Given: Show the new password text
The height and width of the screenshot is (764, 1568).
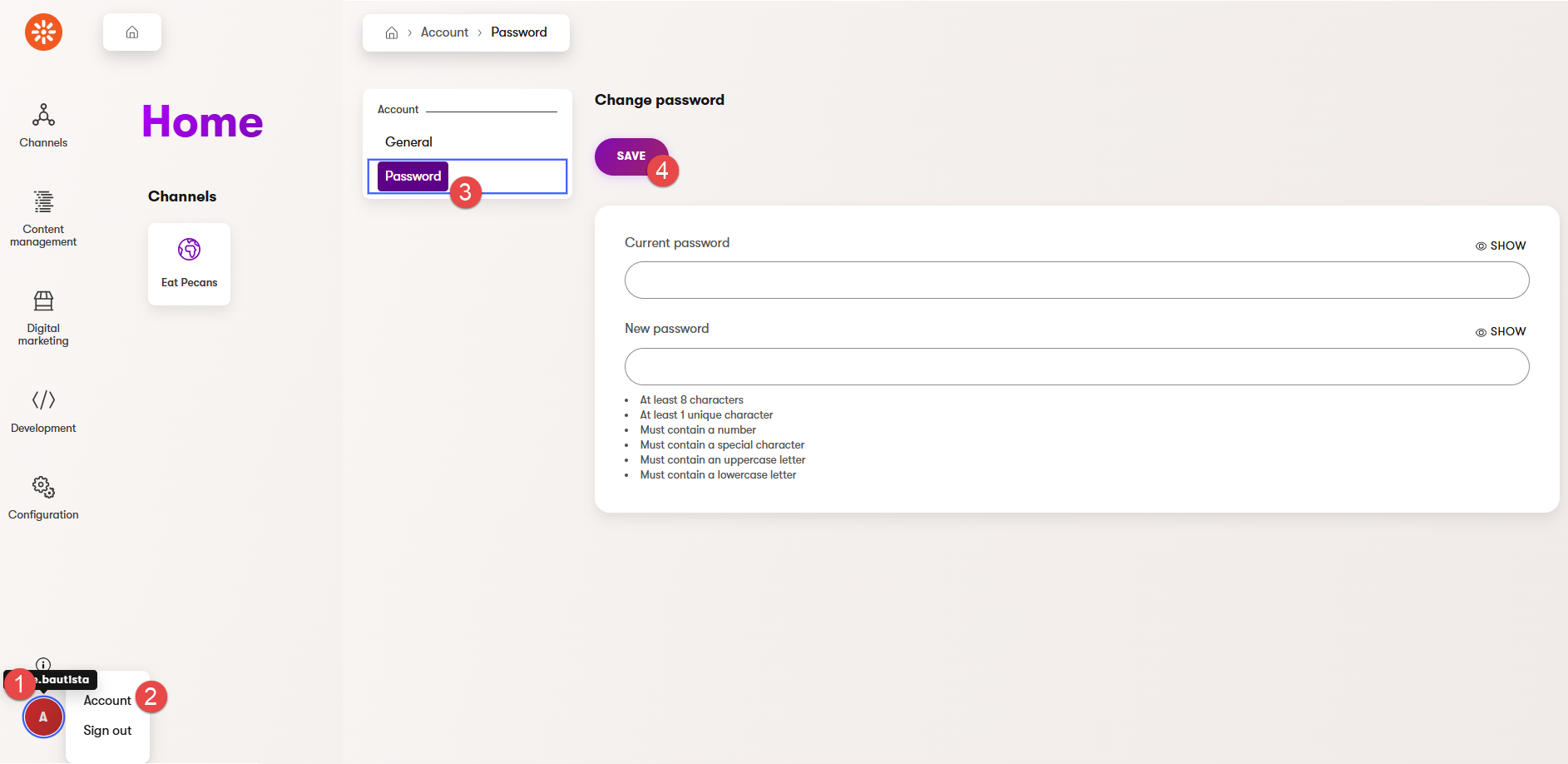Looking at the screenshot, I should pyautogui.click(x=1501, y=331).
